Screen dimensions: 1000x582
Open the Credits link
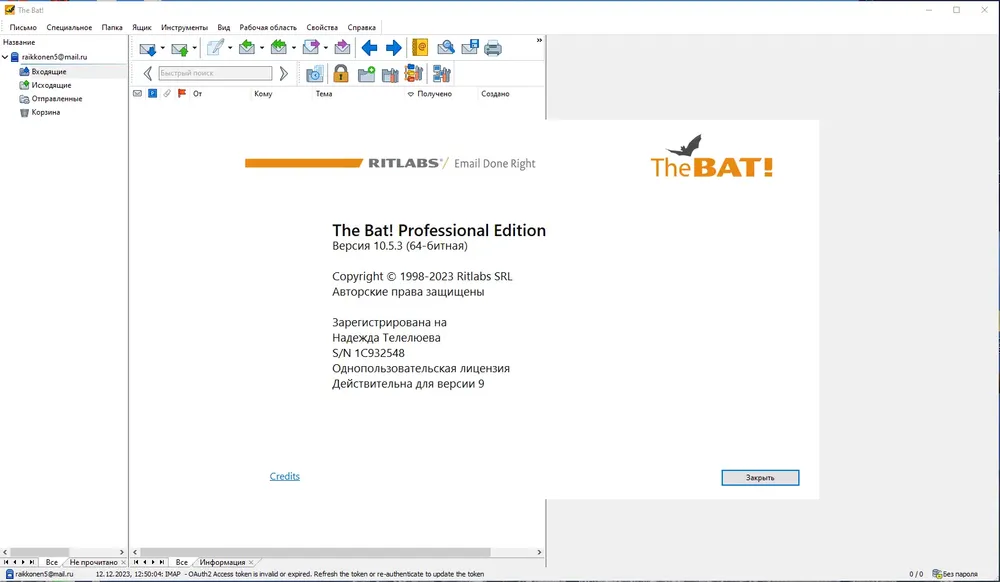[x=284, y=476]
